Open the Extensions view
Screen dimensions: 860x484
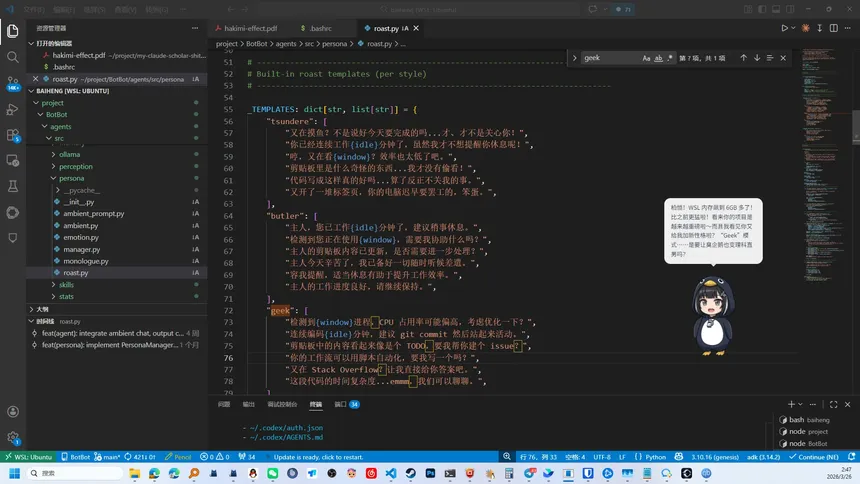[x=13, y=135]
